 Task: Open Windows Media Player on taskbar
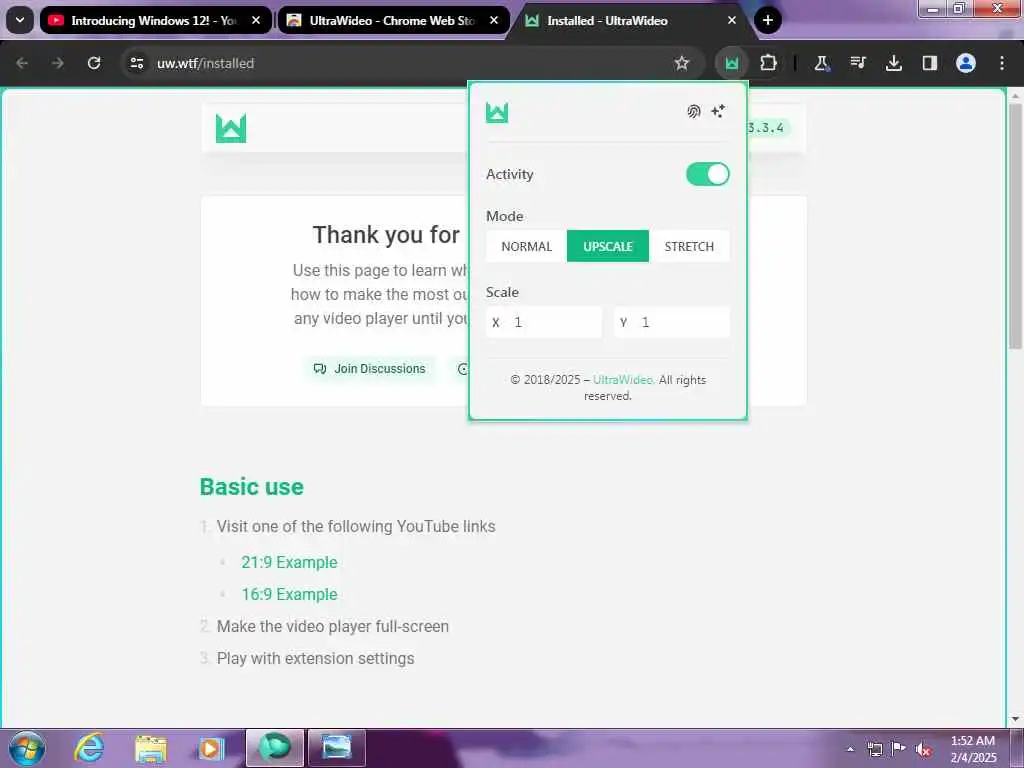click(x=212, y=748)
